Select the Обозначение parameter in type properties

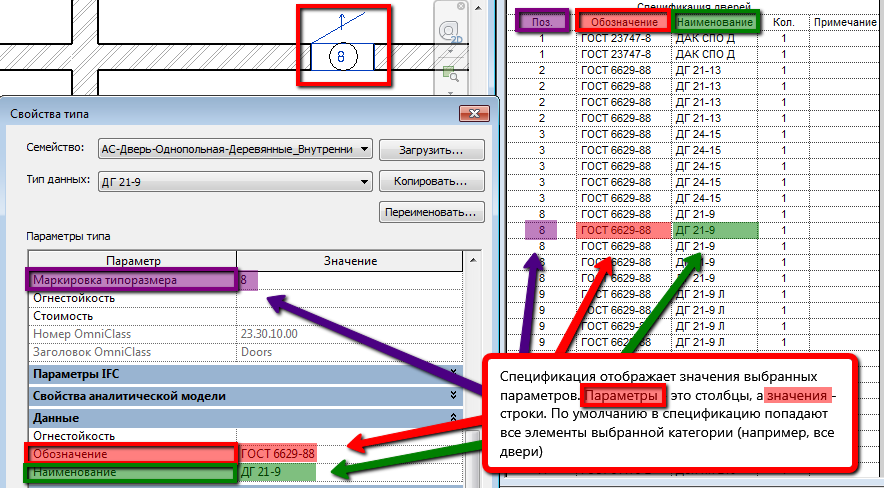(131, 454)
